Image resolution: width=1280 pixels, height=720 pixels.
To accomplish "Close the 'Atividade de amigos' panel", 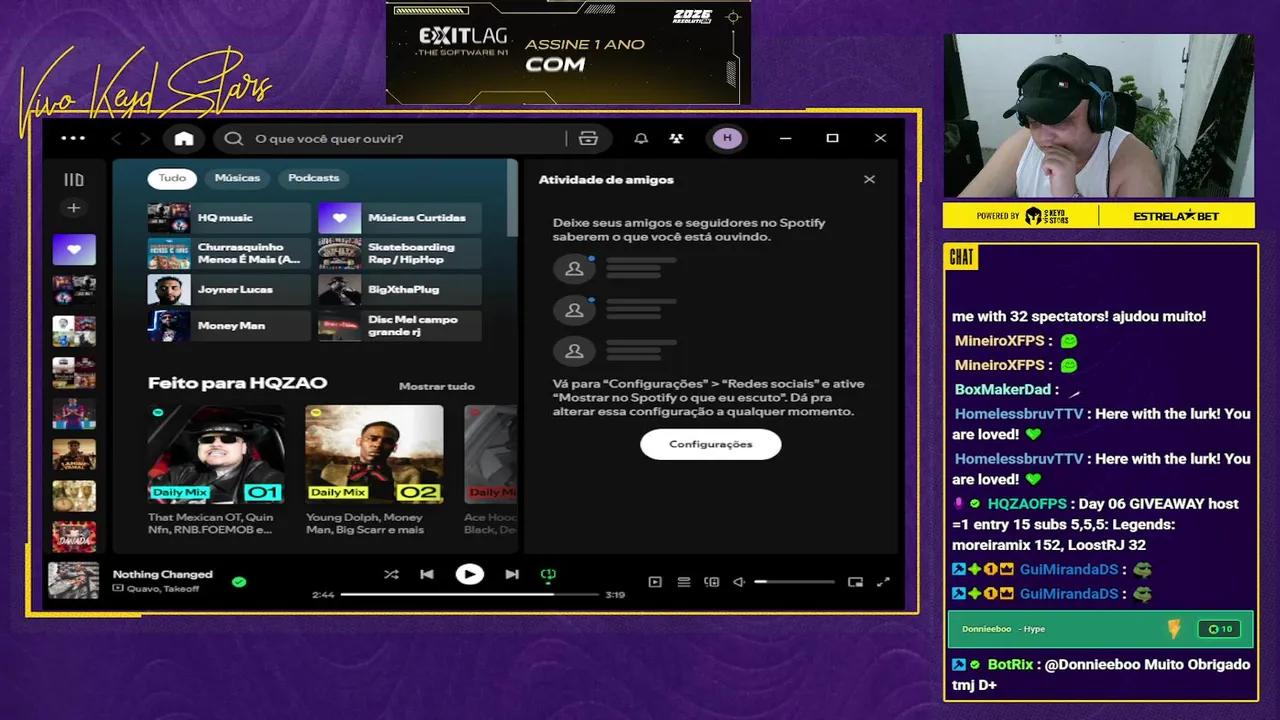I will (x=869, y=179).
